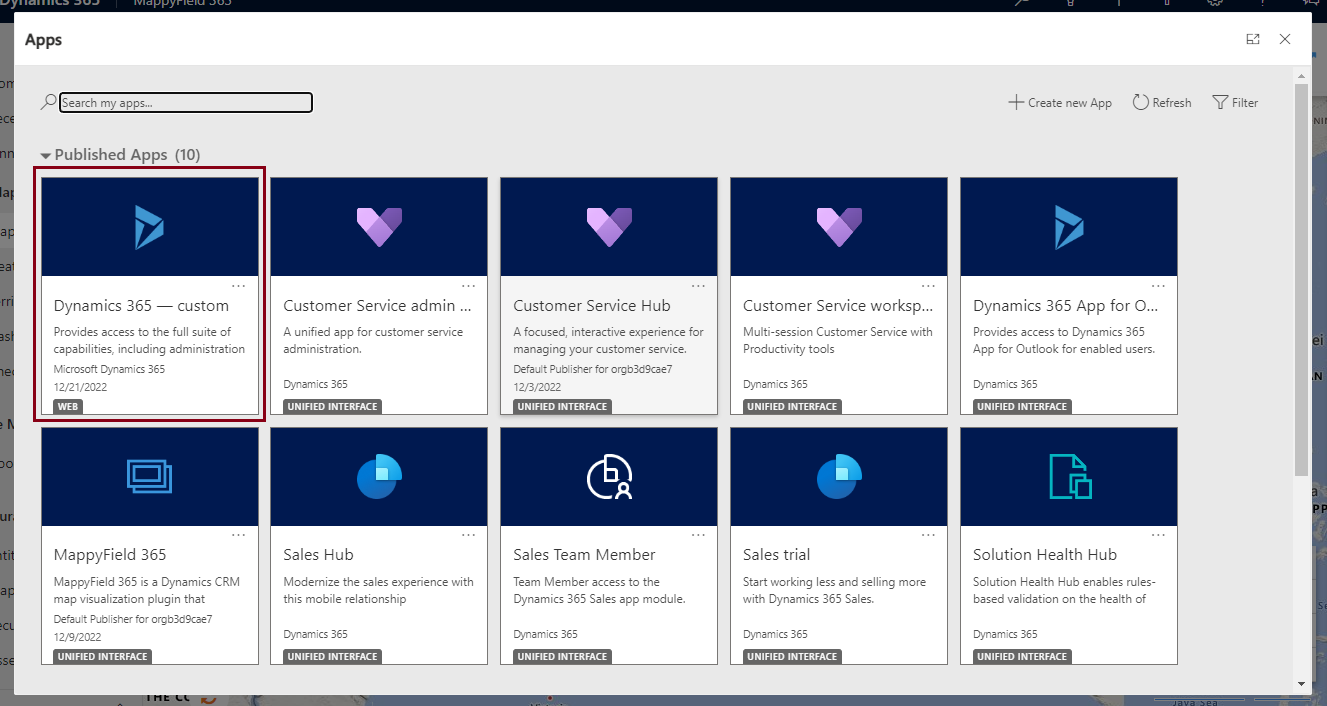Open the Dynamics 365 App for Outlook icon

click(x=1069, y=227)
